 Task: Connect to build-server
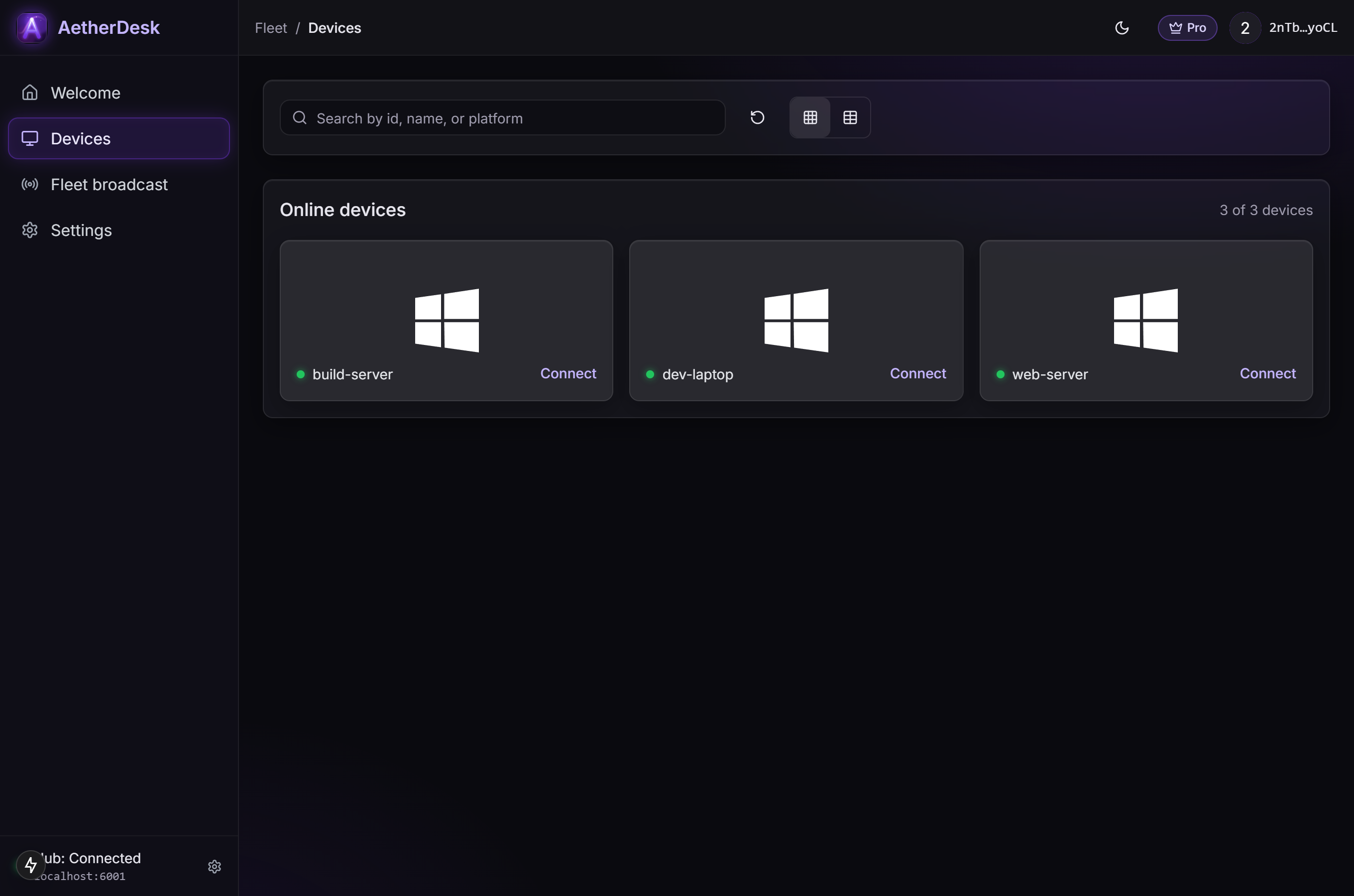coord(568,373)
